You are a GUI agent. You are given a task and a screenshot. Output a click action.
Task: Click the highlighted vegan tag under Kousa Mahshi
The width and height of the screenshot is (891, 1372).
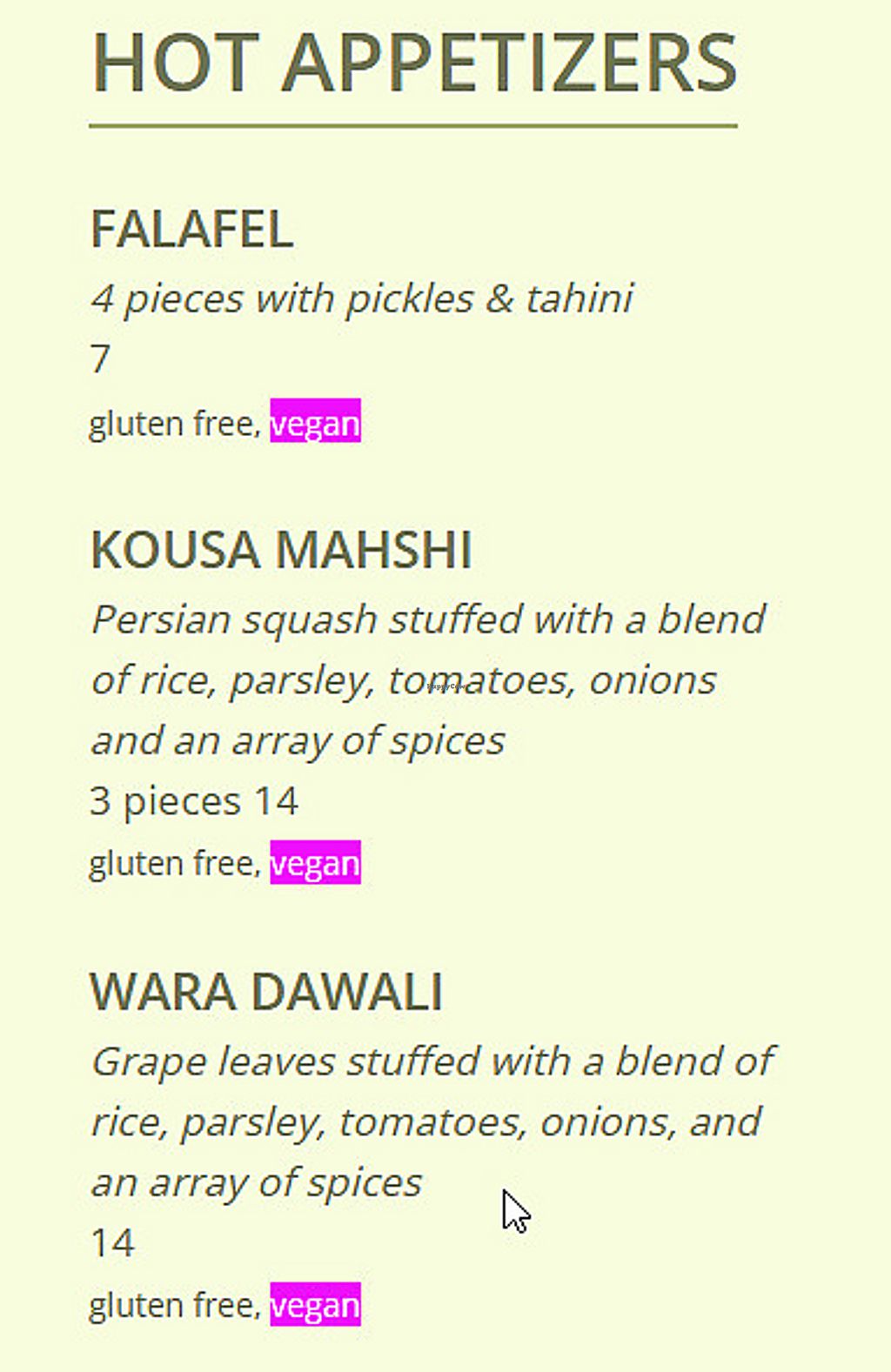(x=315, y=863)
